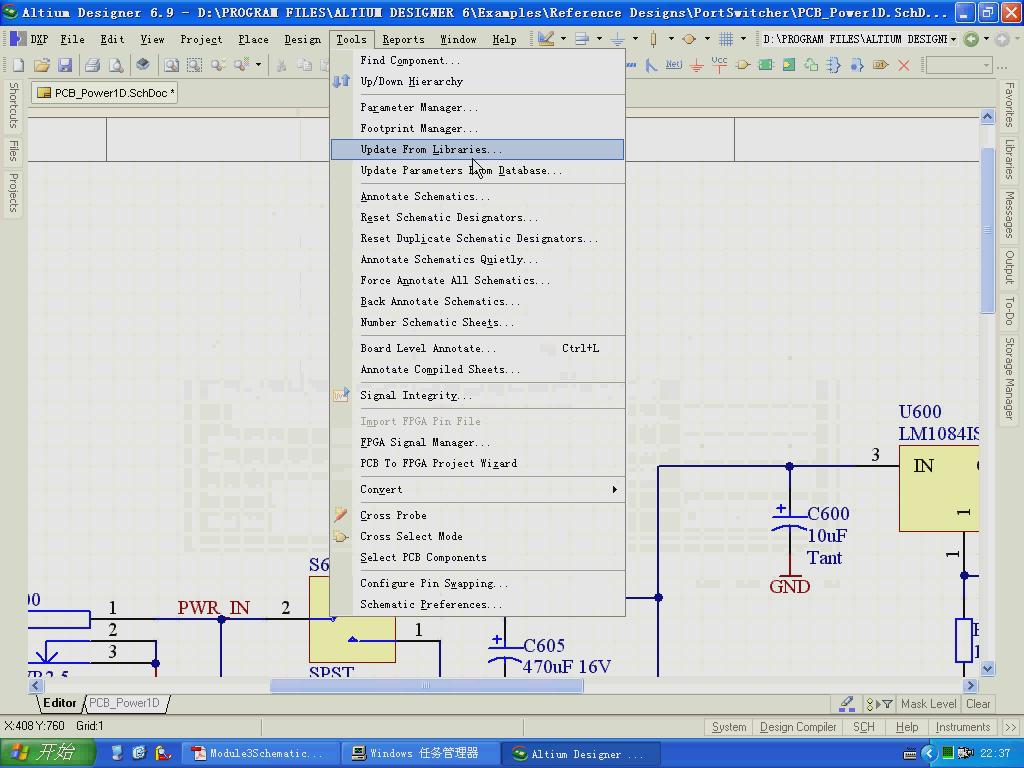Toggle Cross Select Mode in Tools menu
The height and width of the screenshot is (768, 1024).
(x=477, y=536)
